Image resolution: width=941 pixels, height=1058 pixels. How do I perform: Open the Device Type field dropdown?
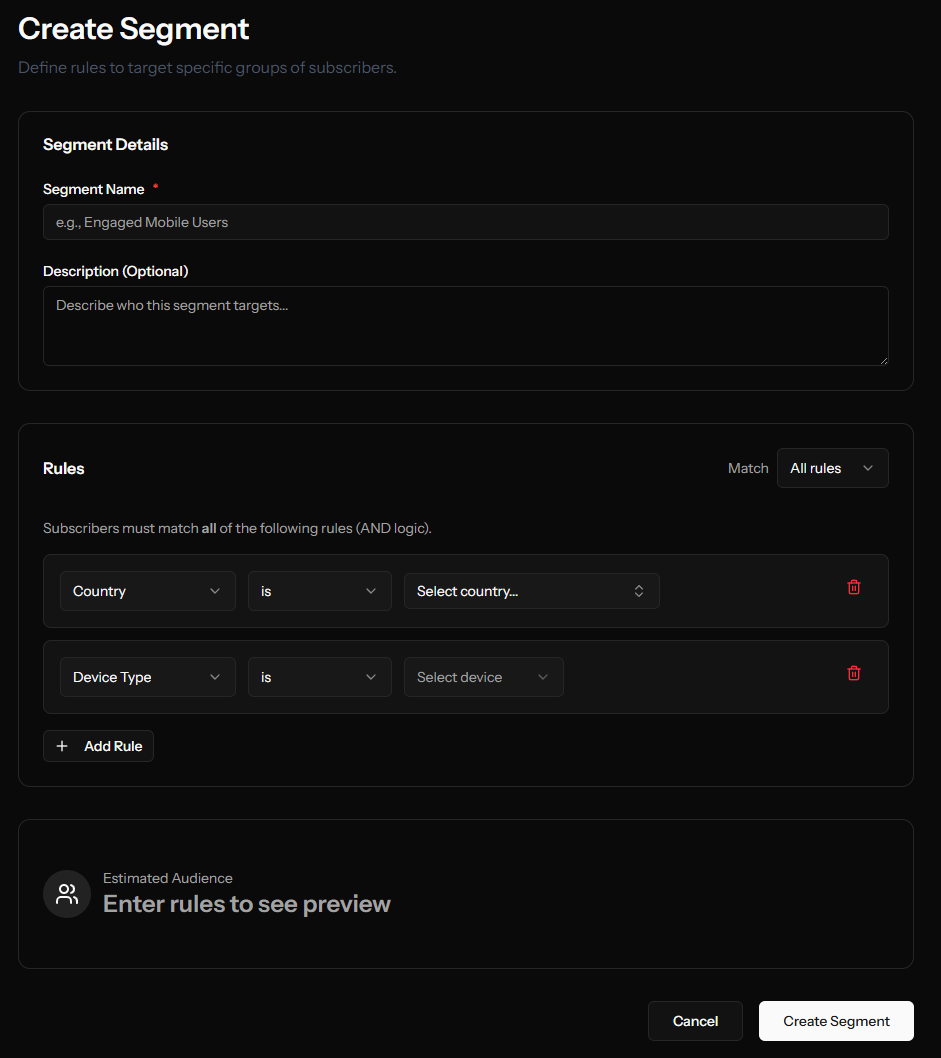pos(147,677)
